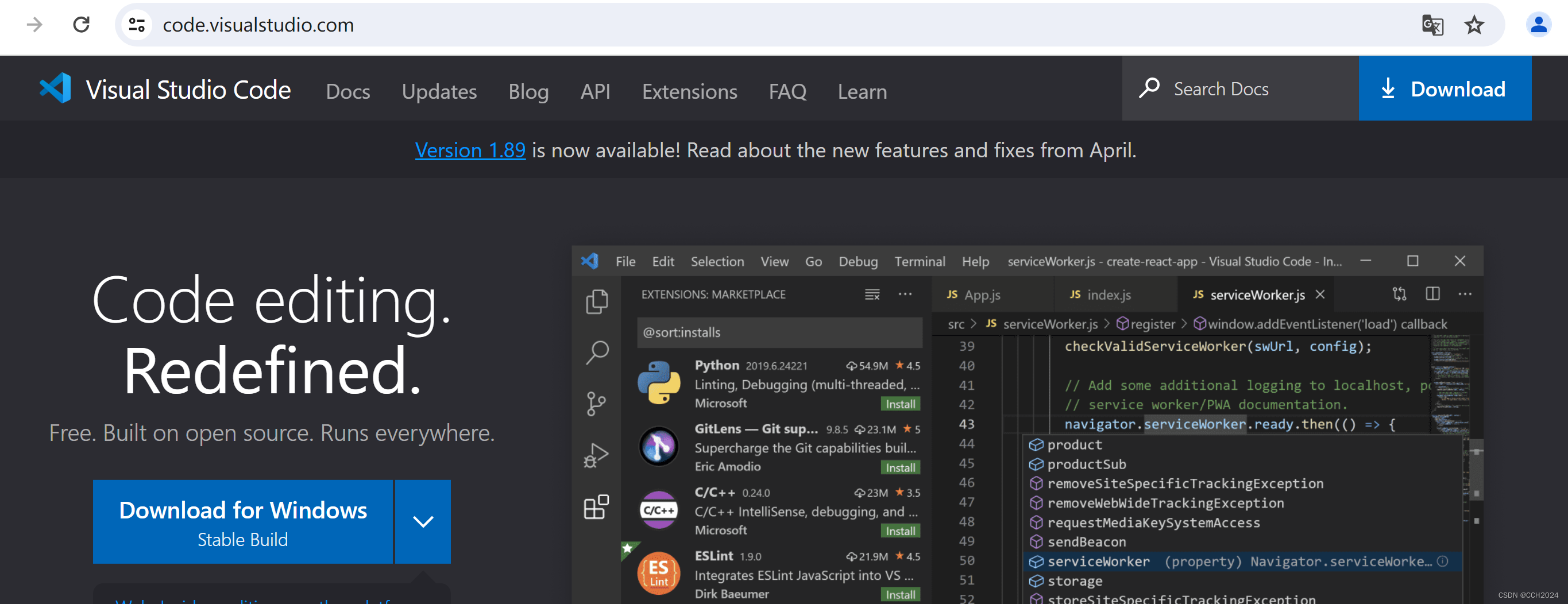
Task: Open the Debug menu in editor
Action: tap(858, 262)
